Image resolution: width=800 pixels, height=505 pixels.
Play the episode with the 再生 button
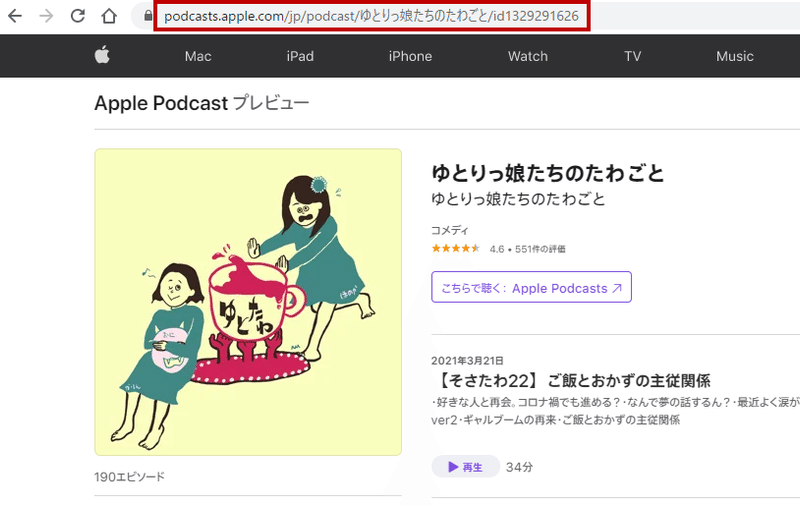coord(465,467)
